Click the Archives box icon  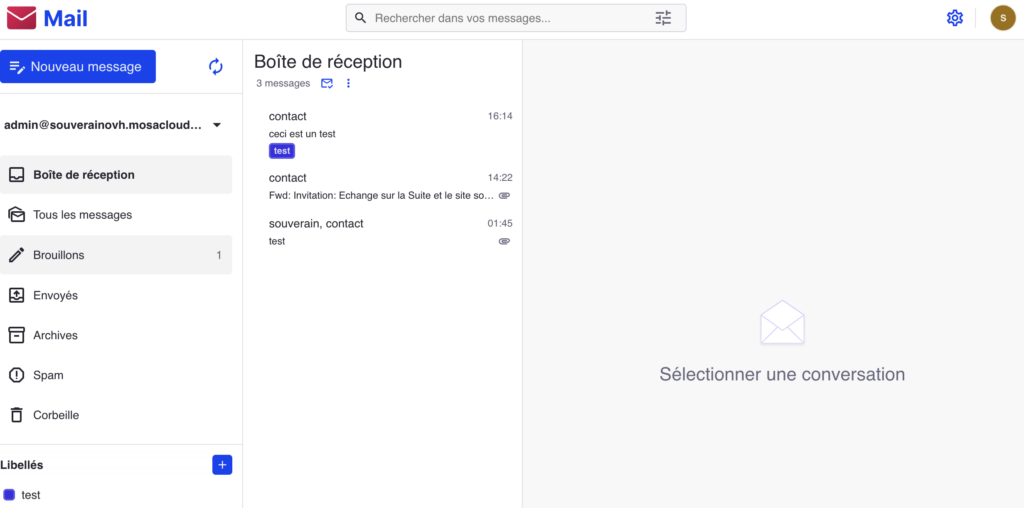(16, 335)
